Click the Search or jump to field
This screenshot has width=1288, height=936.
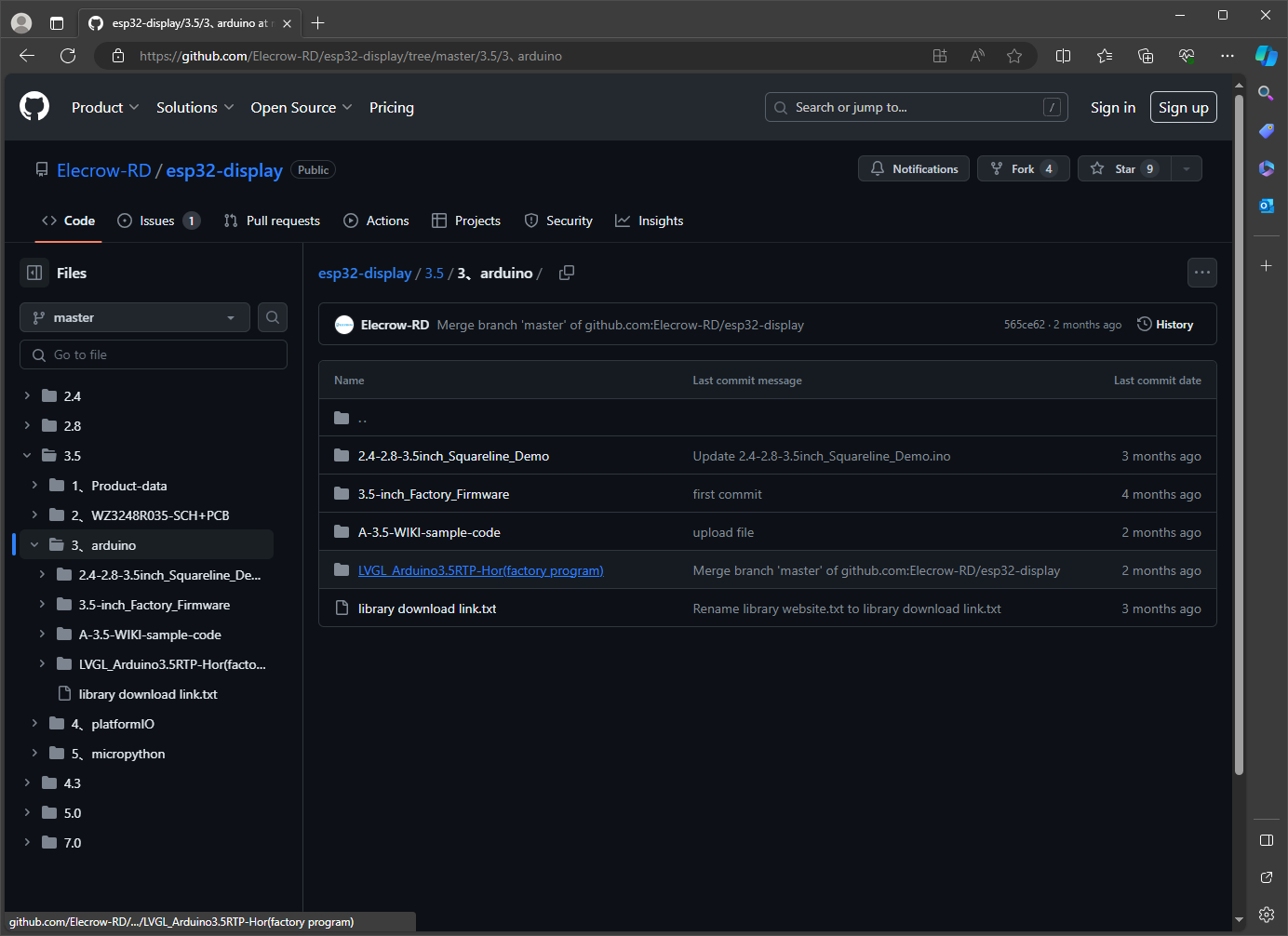916,108
